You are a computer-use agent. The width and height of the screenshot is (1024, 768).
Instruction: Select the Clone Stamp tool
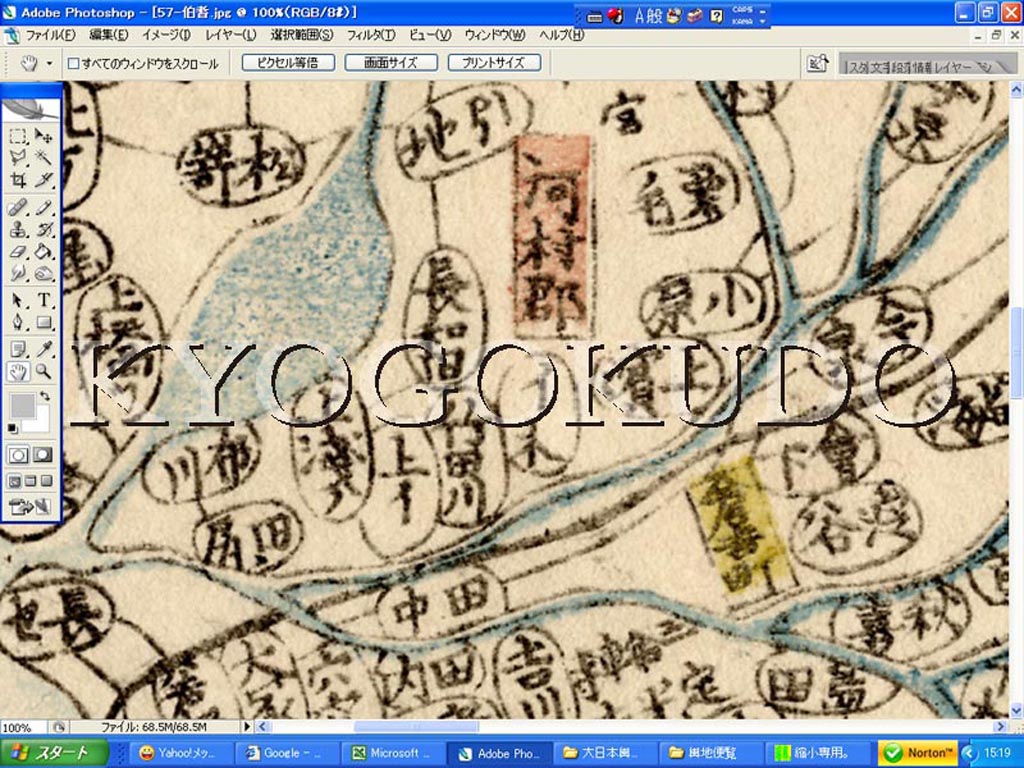(x=18, y=230)
